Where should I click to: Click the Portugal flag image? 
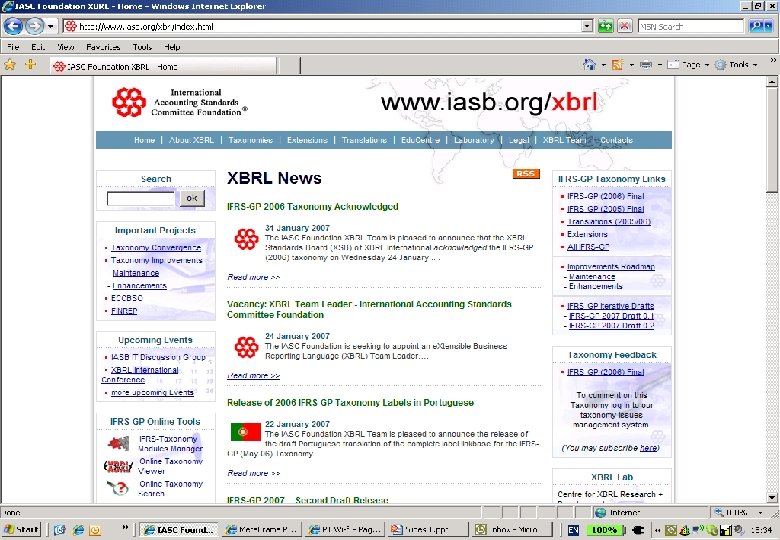[x=246, y=432]
